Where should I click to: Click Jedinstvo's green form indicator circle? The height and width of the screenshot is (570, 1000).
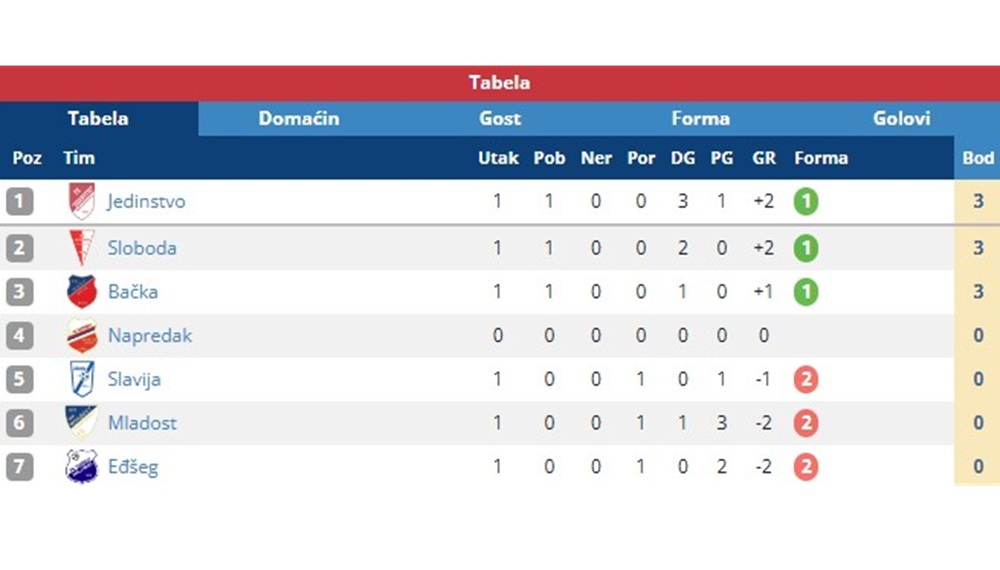point(805,201)
